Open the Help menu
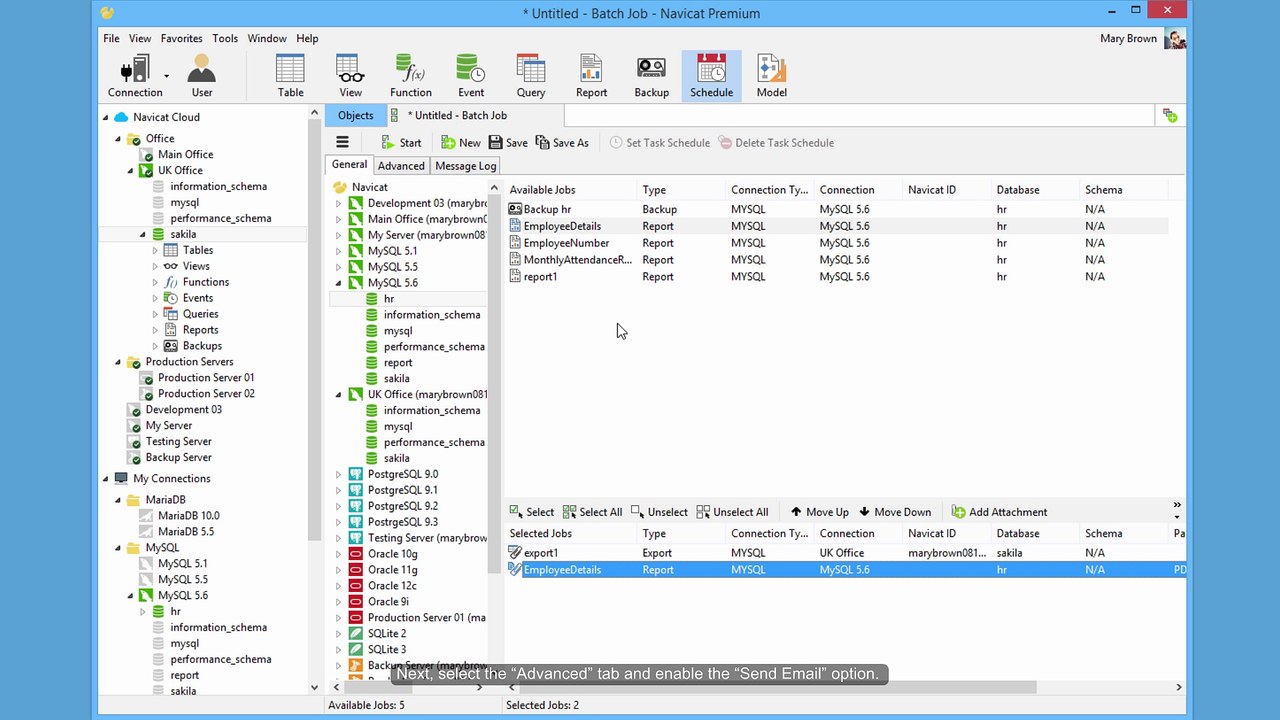The height and width of the screenshot is (720, 1280). (307, 39)
